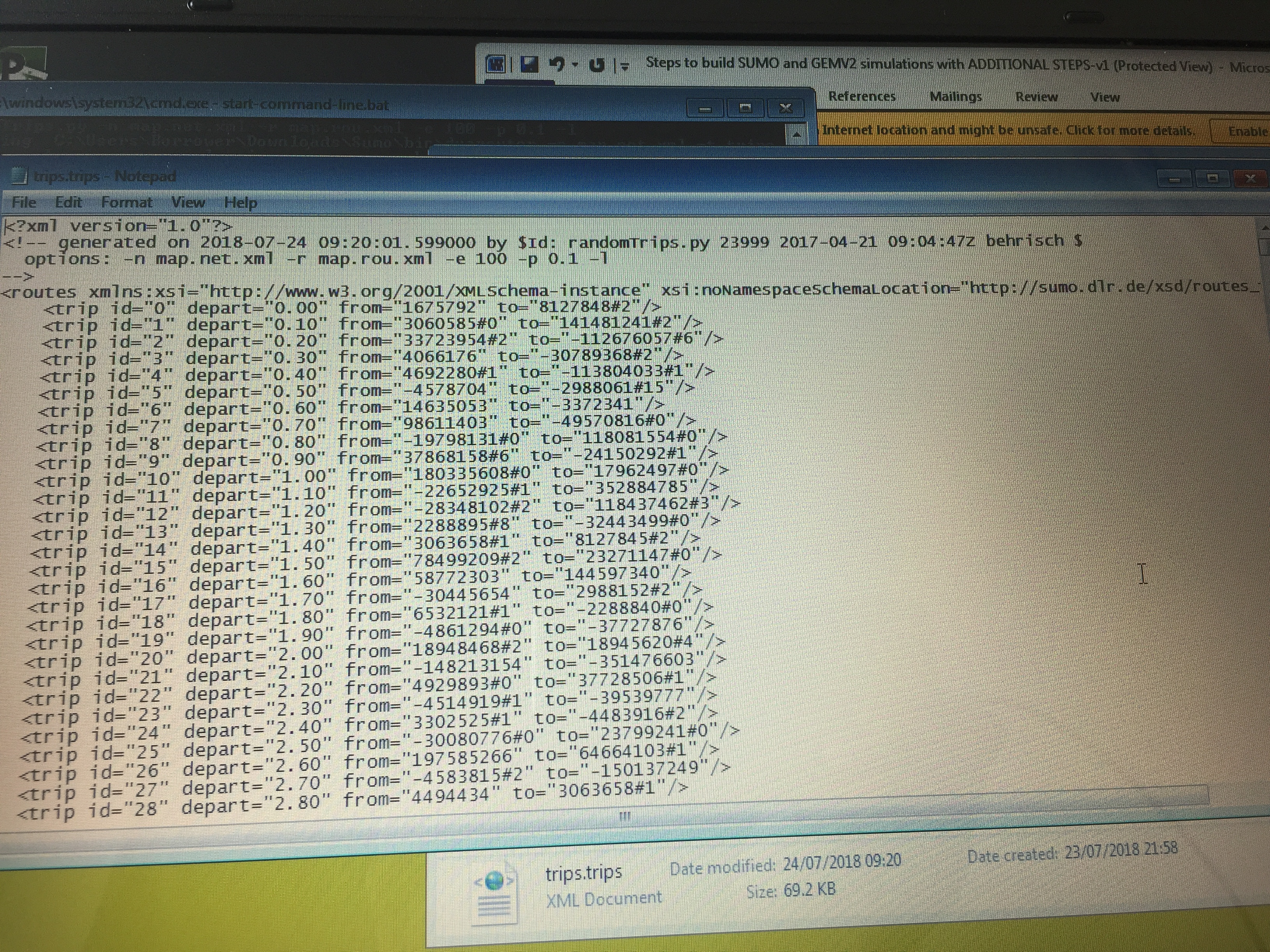This screenshot has width=1270, height=952.
Task: Click the Redo icon in Word toolbar
Action: click(597, 65)
